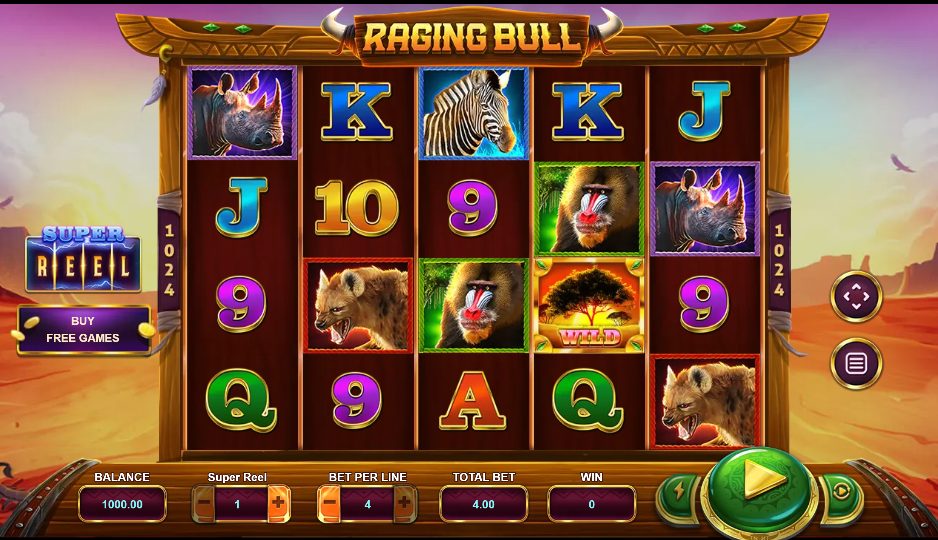Image resolution: width=938 pixels, height=540 pixels.
Task: Enable turbo spin with the lightning bolt button
Action: point(680,493)
